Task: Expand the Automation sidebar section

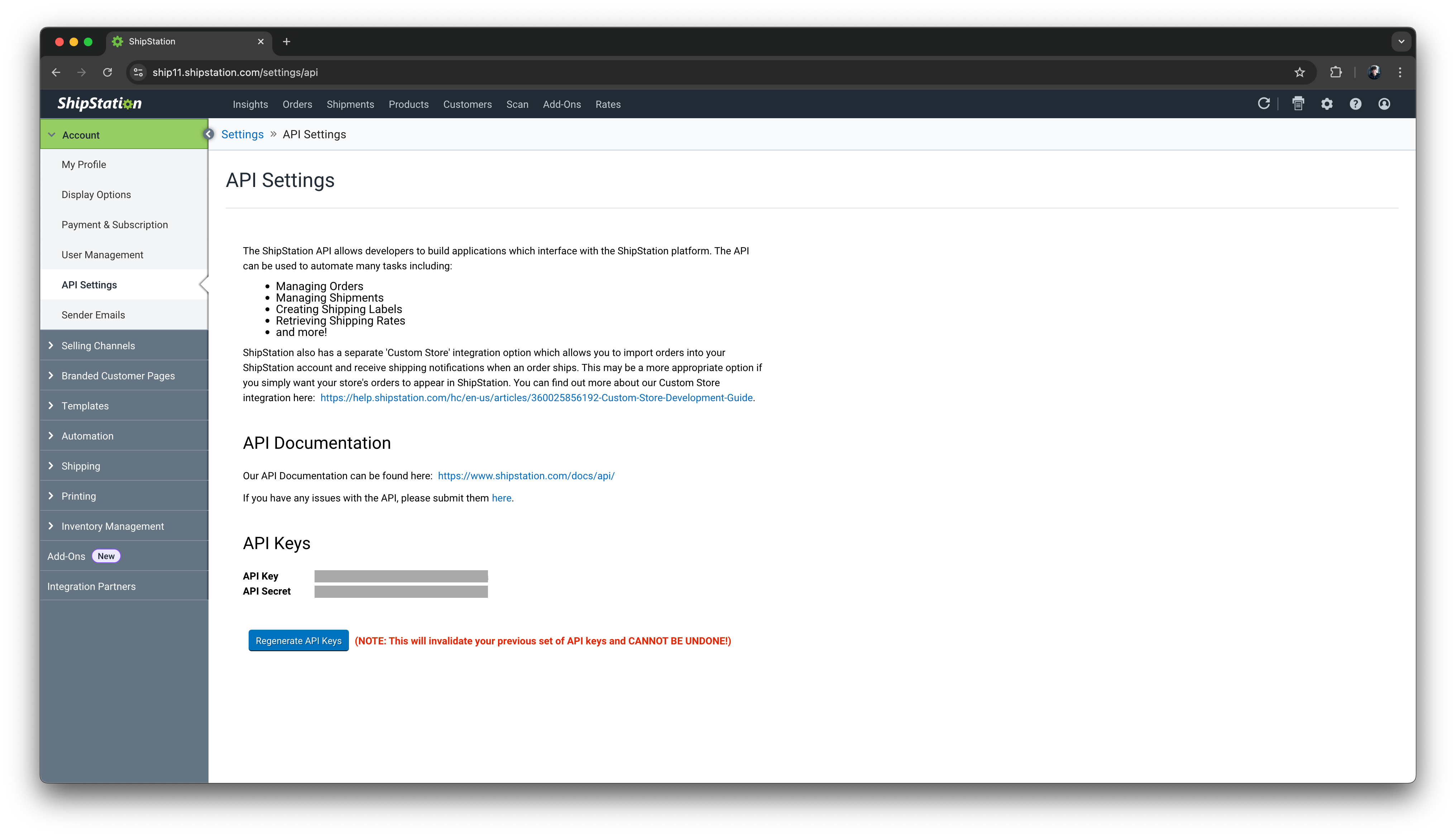Action: (87, 436)
